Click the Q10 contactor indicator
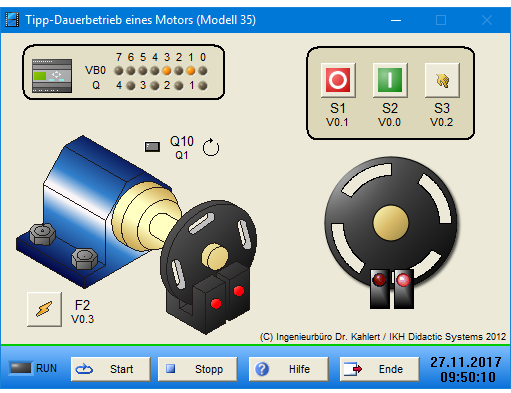Screen dimensions: 511x393 152,147
